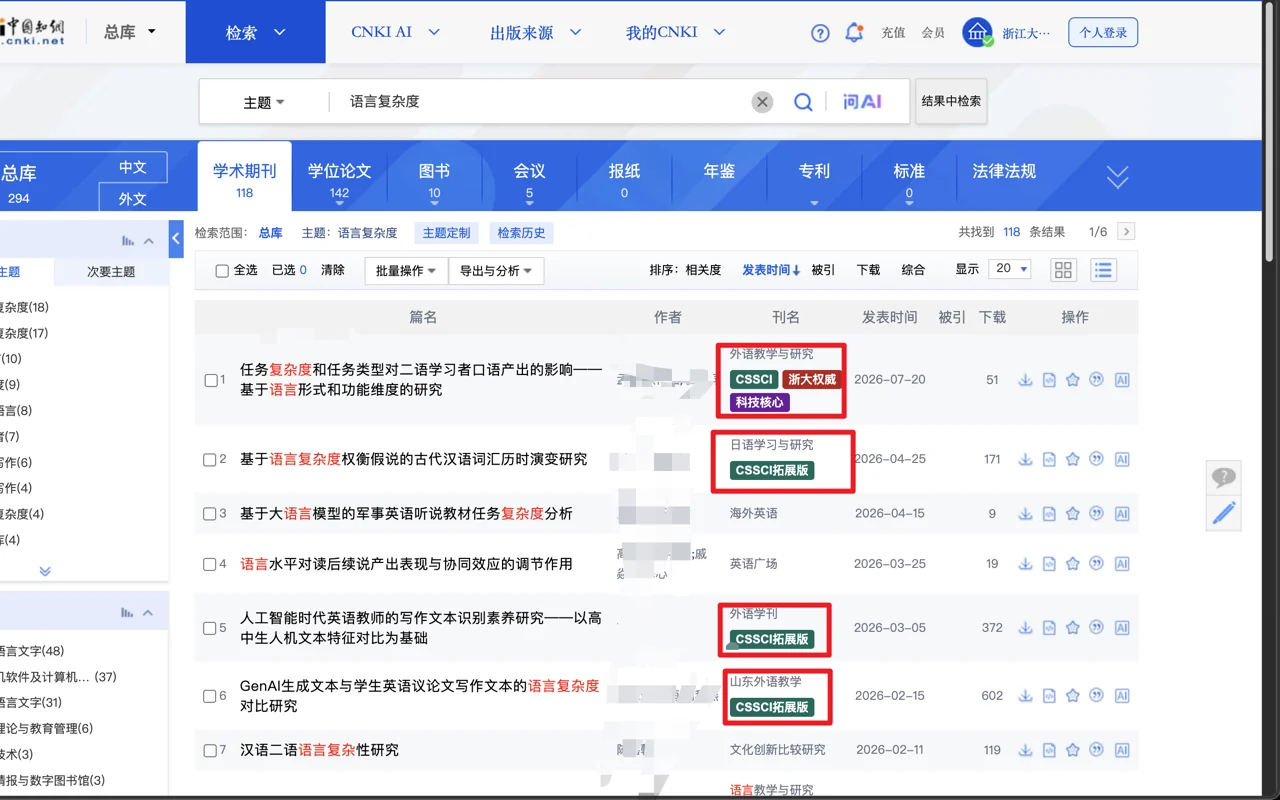Open the CNKI AI menu
The width and height of the screenshot is (1280, 800).
[396, 32]
